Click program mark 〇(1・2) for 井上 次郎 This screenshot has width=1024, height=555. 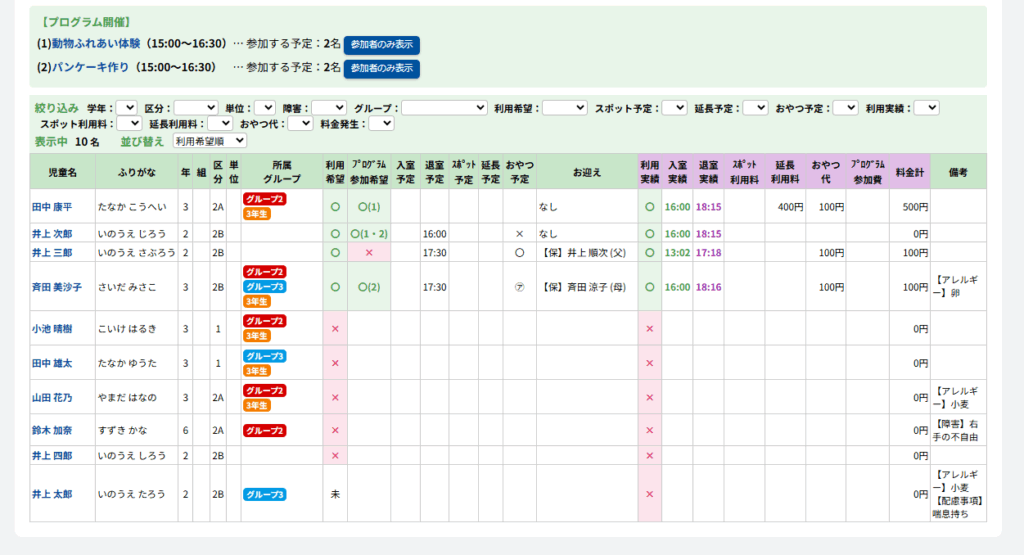tap(369, 233)
